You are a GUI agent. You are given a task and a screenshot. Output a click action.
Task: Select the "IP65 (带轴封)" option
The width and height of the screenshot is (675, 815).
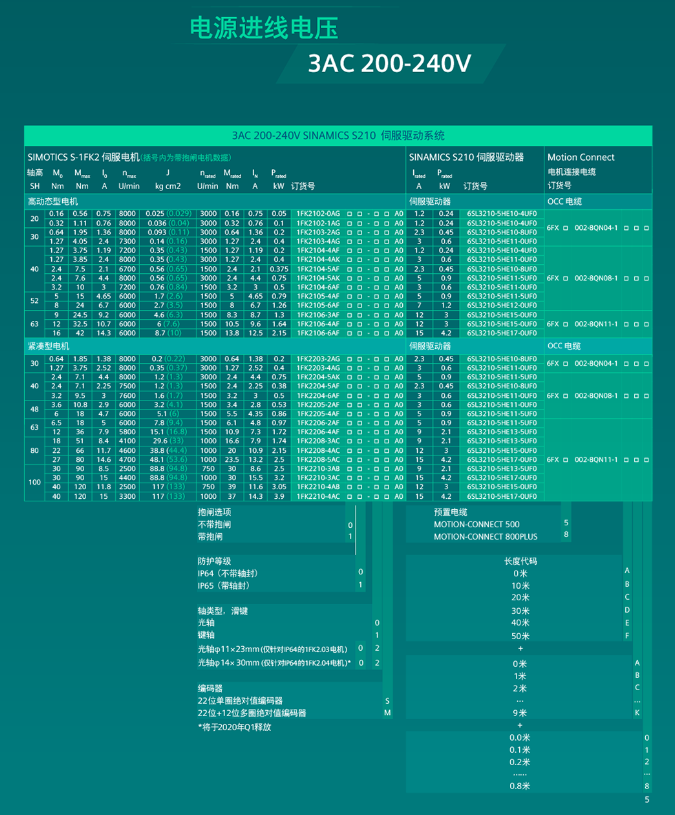click(224, 586)
